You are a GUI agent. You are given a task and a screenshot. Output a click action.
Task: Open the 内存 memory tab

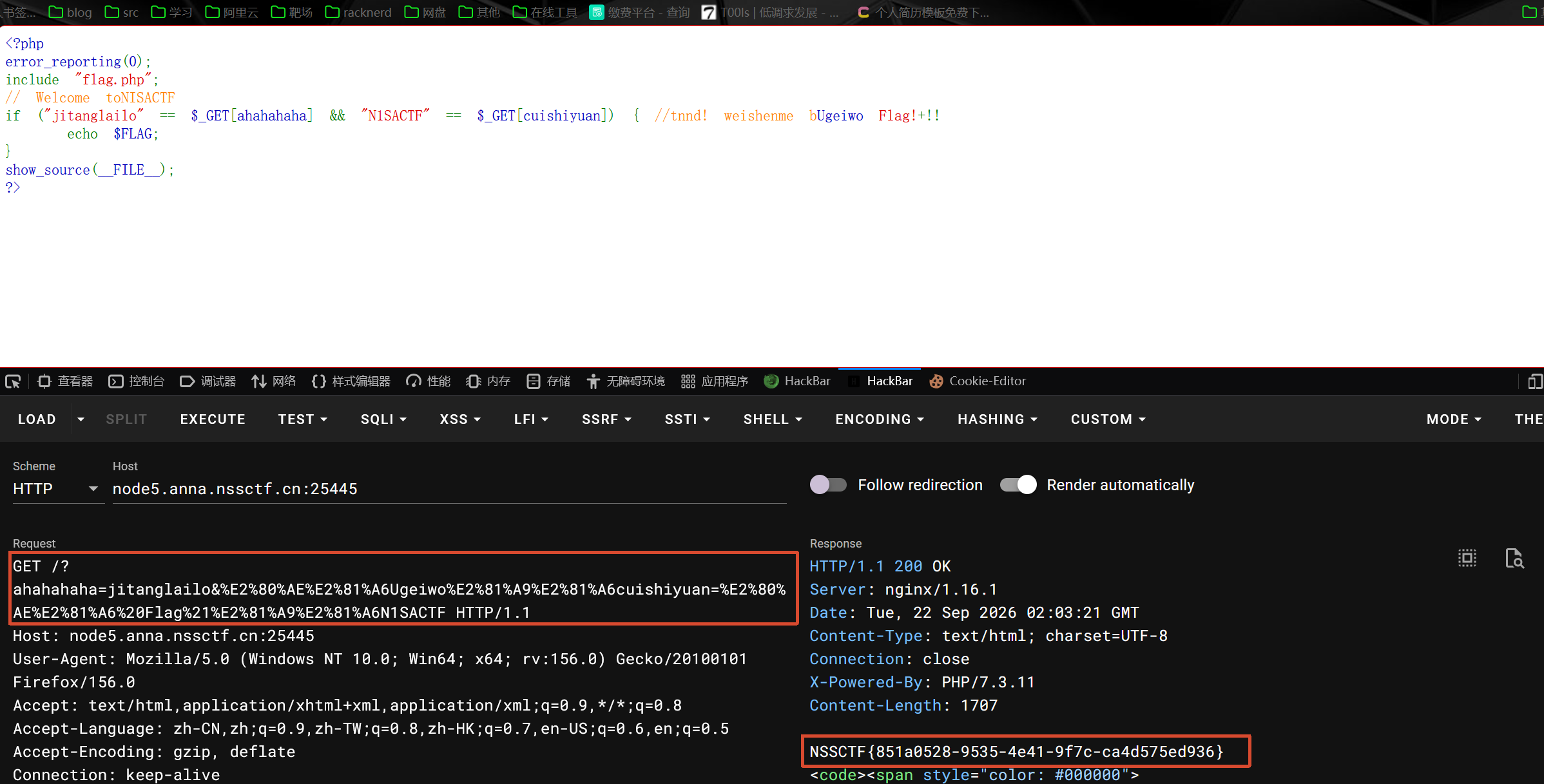[488, 381]
